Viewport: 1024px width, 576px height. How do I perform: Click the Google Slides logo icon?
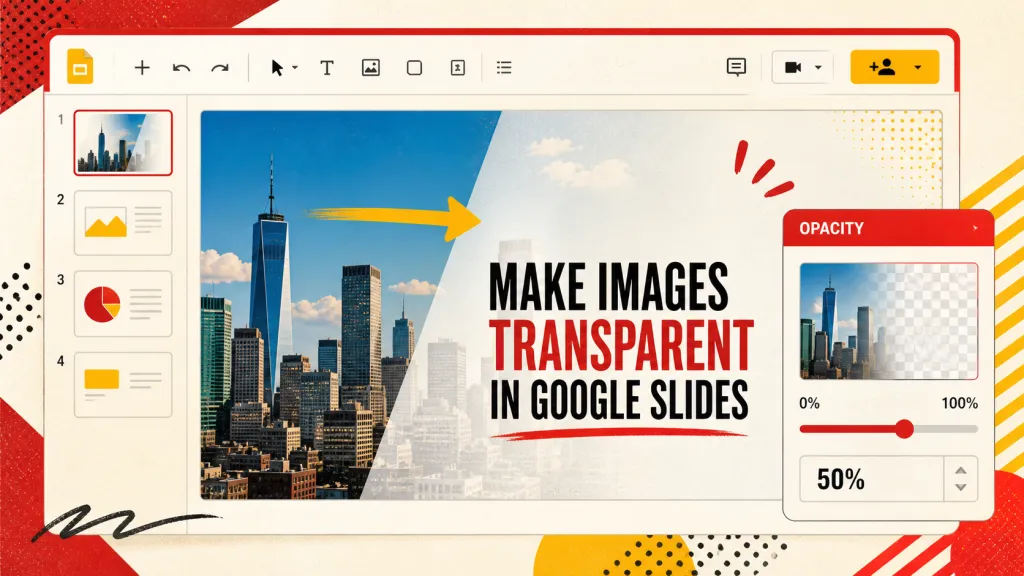(80, 67)
